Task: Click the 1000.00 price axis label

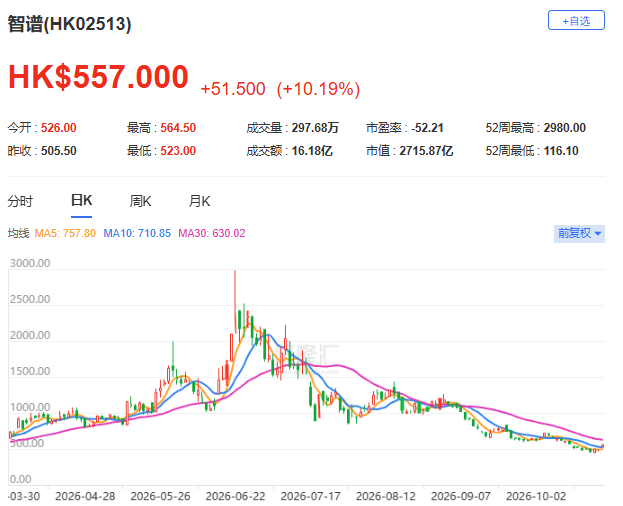Action: [x=30, y=407]
